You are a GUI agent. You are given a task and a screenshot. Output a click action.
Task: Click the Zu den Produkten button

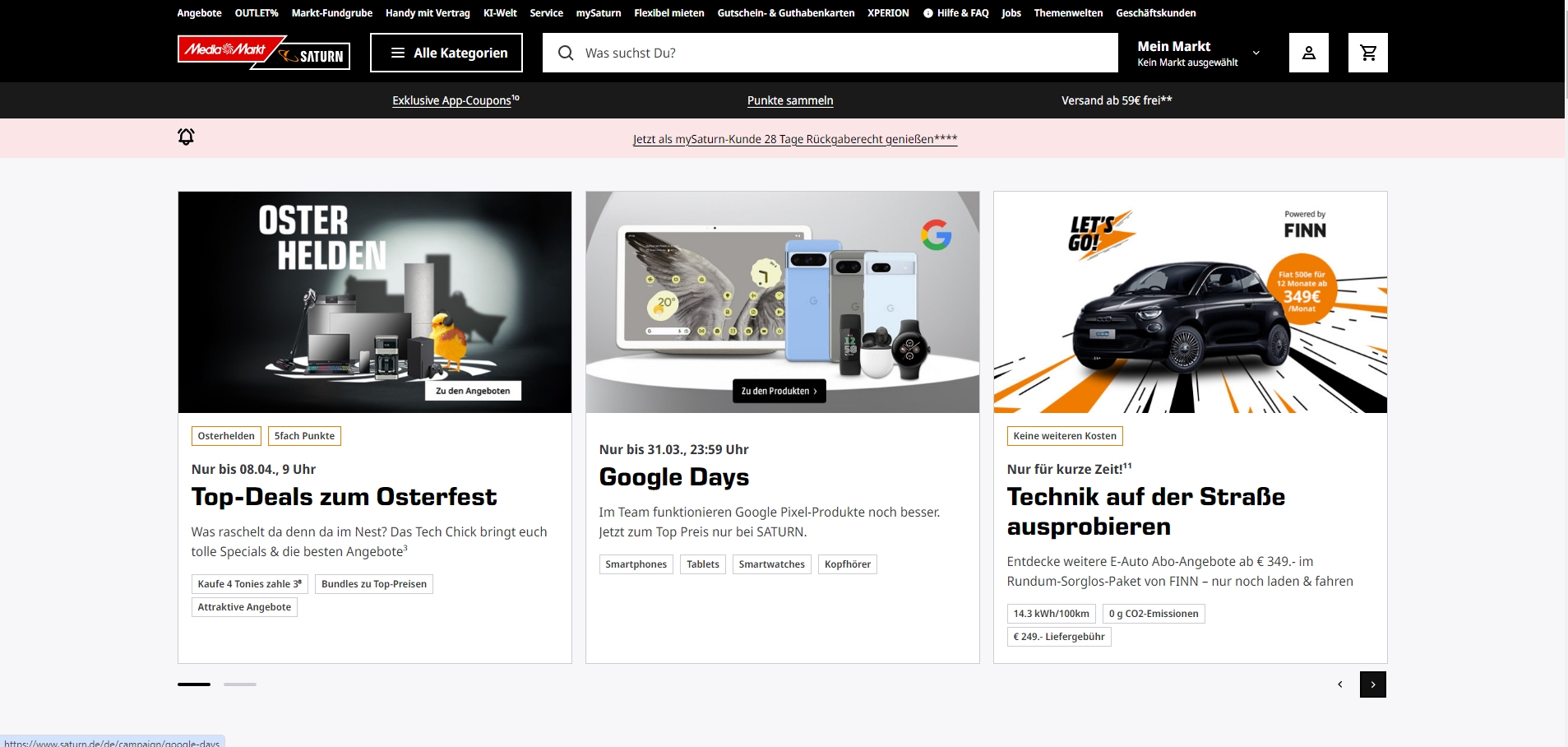click(x=779, y=391)
